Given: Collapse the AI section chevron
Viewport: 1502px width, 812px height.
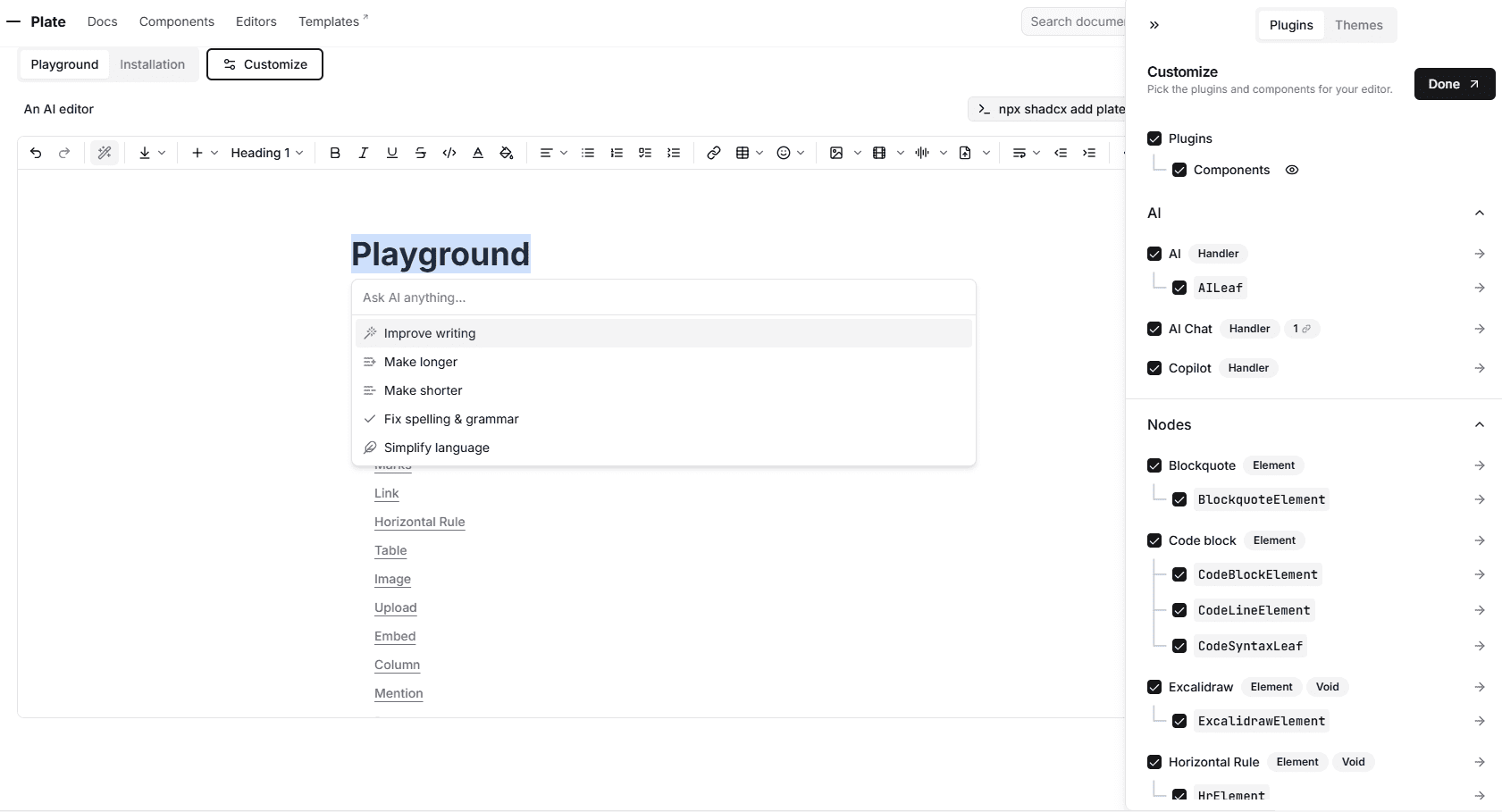Looking at the screenshot, I should click(1480, 213).
